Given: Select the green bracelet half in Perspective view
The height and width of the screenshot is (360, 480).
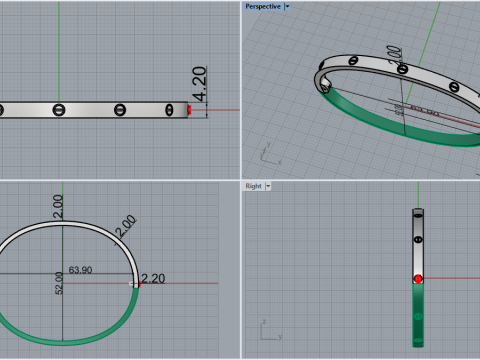Looking at the screenshot, I should (393, 127).
